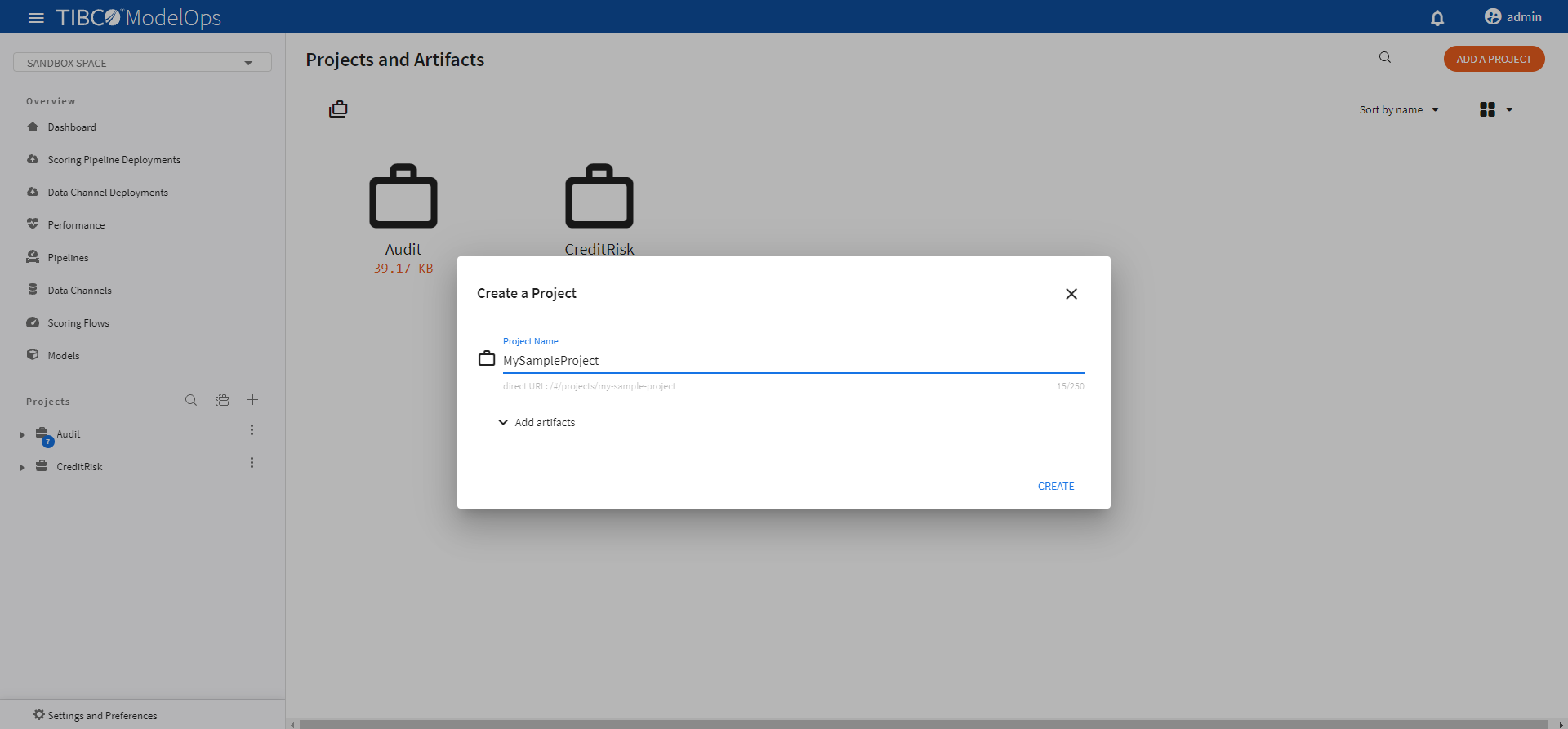The image size is (1568, 729).
Task: Click the project list icon beside sidebar search
Action: 222,400
